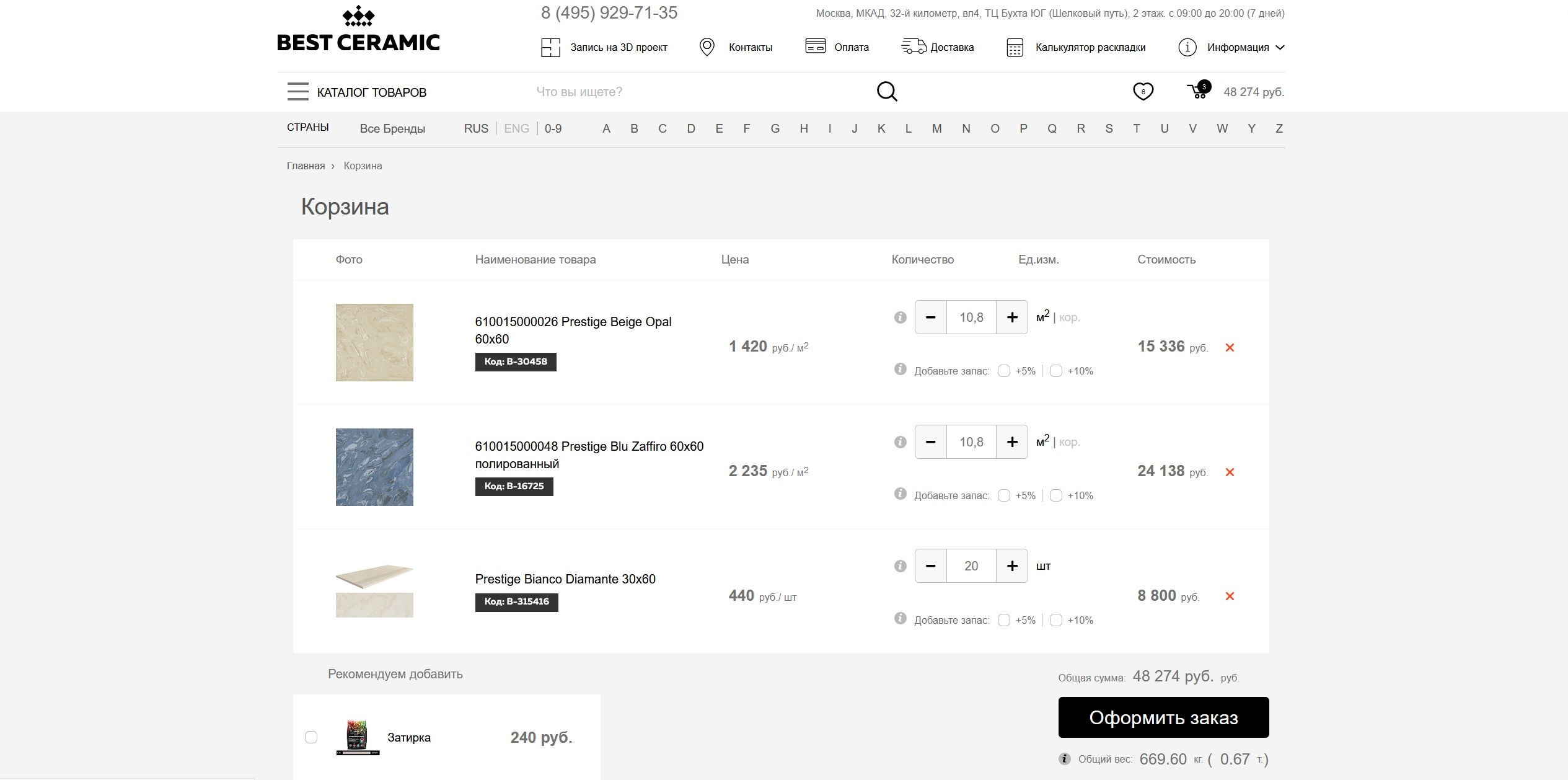Expand the Информация dropdown arrow
The image size is (1568, 780).
click(1280, 48)
